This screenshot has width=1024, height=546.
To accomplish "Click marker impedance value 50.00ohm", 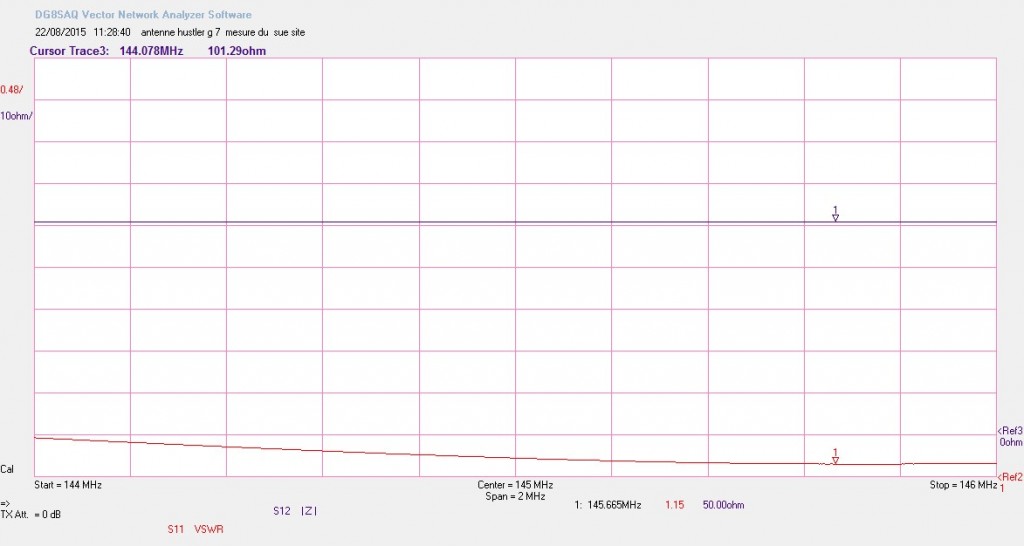I will click(723, 505).
